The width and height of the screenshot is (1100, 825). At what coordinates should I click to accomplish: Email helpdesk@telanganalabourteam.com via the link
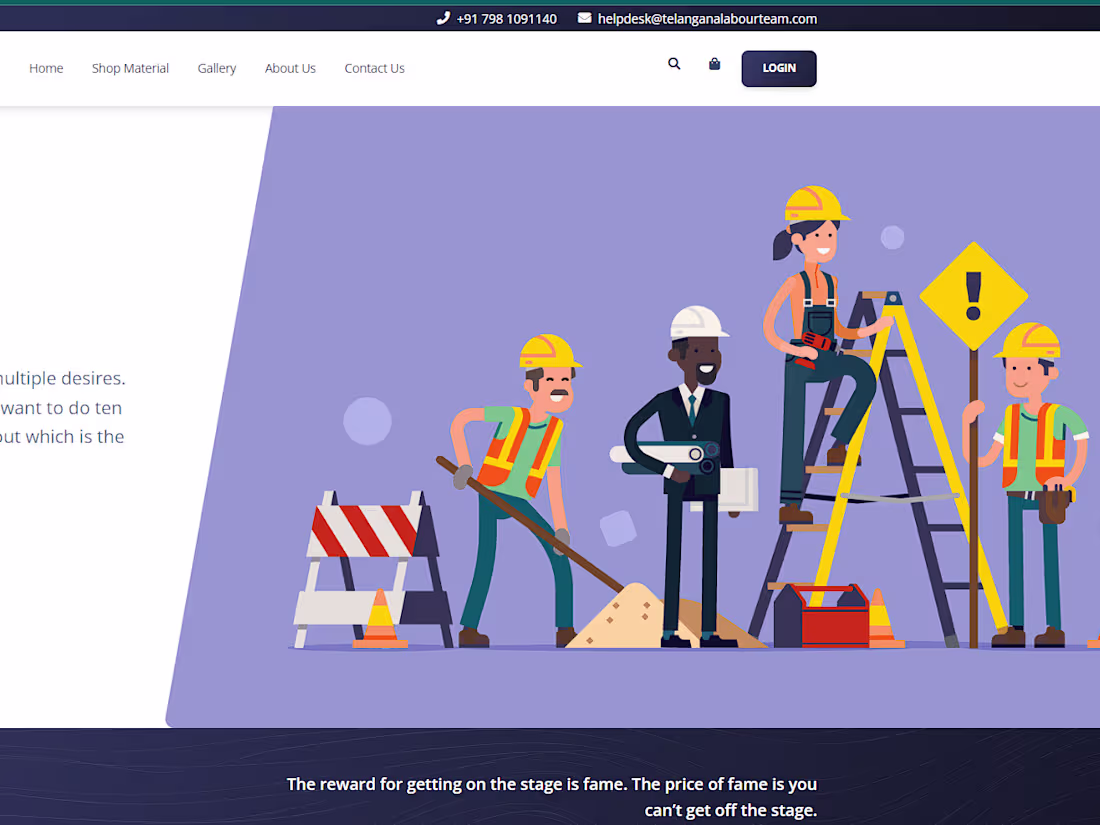pyautogui.click(x=707, y=18)
